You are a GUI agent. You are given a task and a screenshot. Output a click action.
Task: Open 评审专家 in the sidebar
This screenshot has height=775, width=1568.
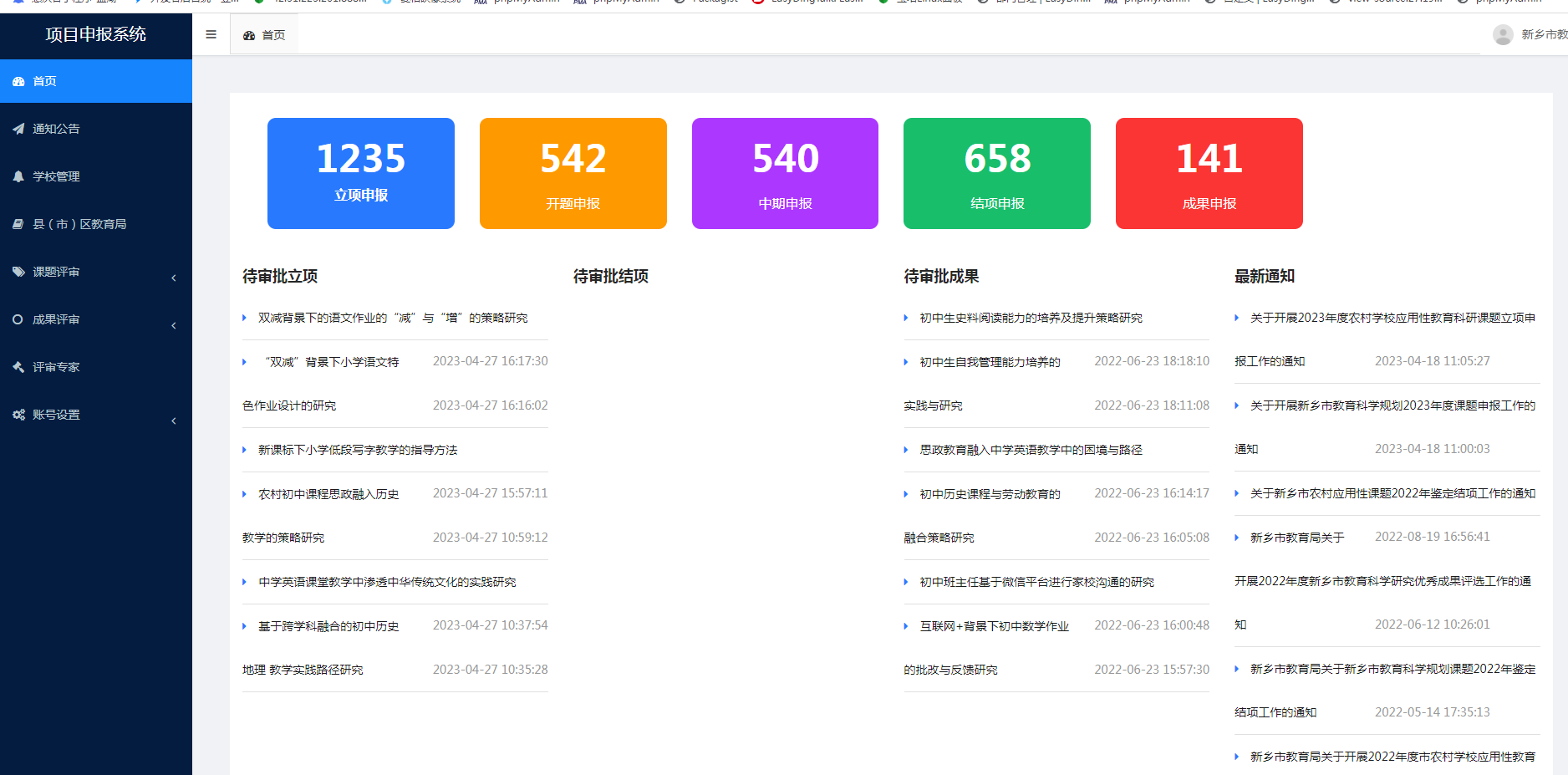(96, 367)
